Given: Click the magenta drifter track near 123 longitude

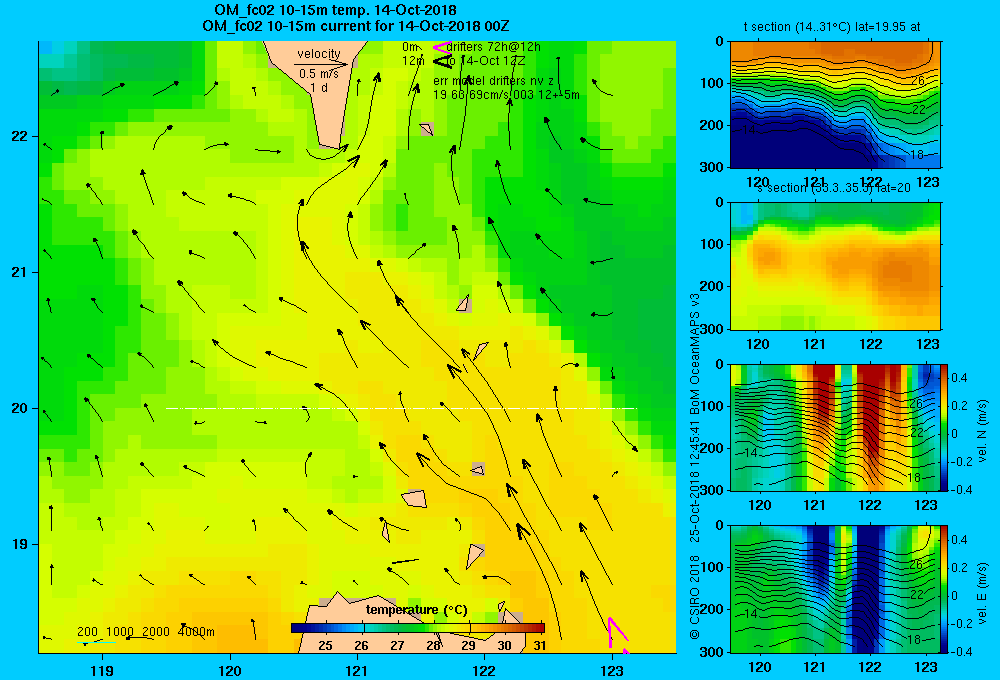Looking at the screenshot, I should click(617, 635).
